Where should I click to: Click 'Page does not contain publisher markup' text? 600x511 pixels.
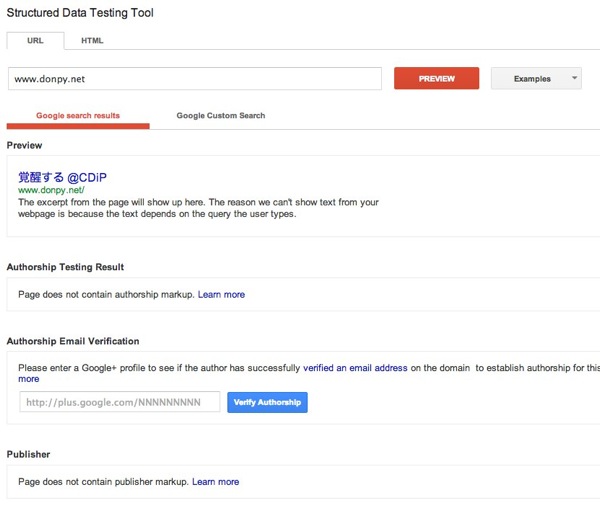pos(103,482)
